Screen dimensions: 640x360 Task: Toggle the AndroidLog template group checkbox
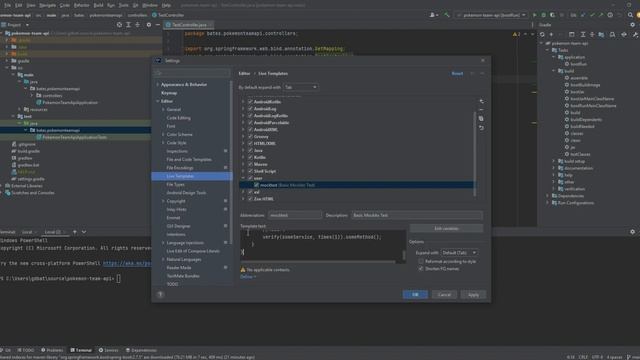(250, 109)
